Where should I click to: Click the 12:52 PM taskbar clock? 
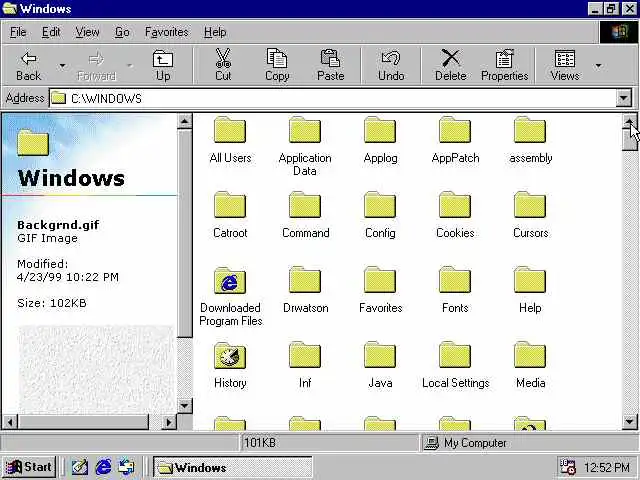pos(607,467)
